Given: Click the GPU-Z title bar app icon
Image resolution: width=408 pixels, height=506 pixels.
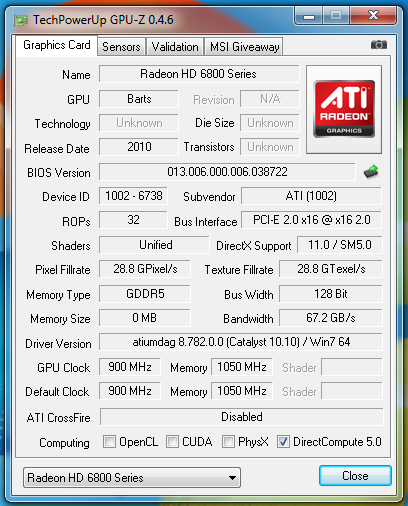Looking at the screenshot, I should 20,20.
